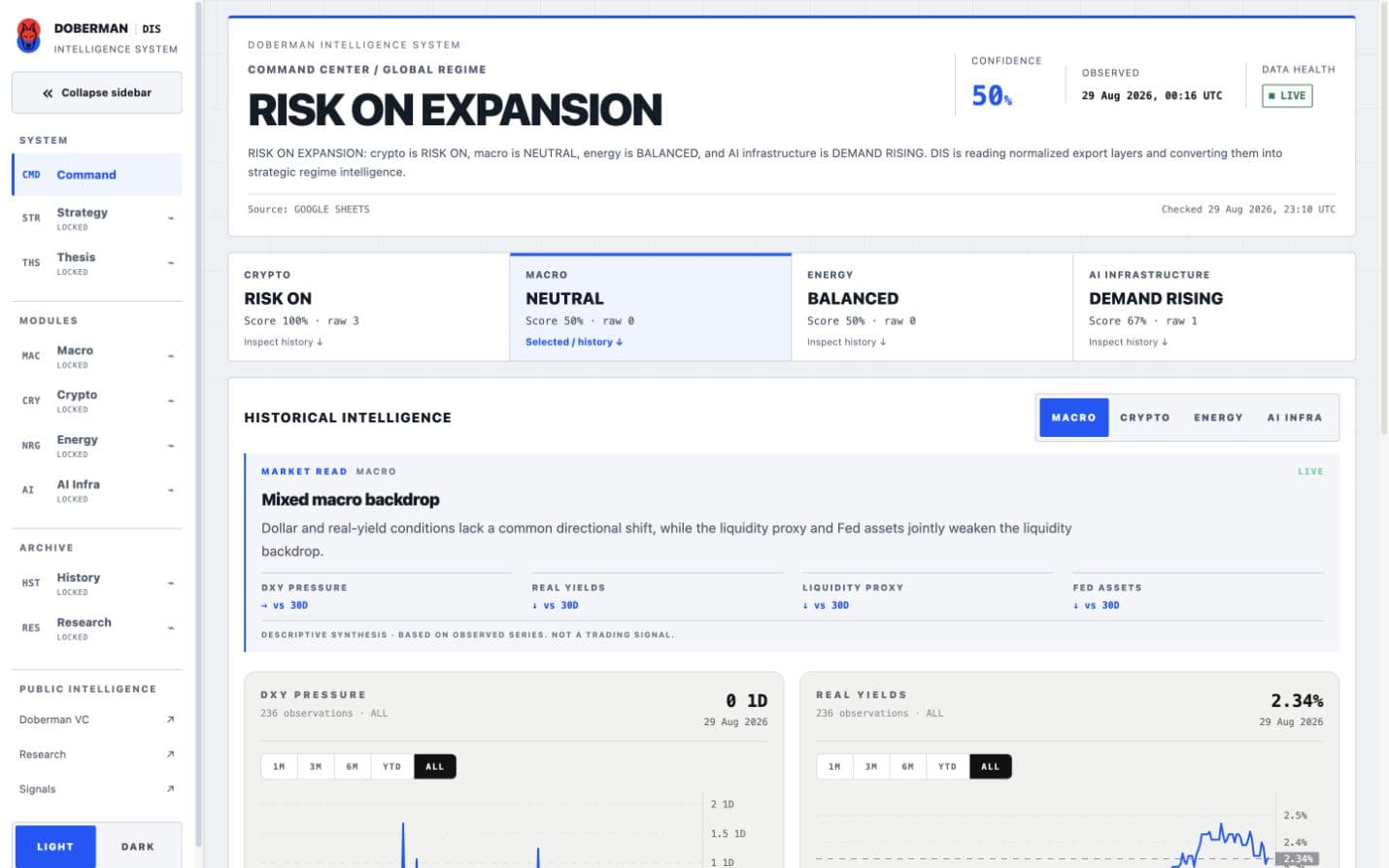Set DXY Pressure chart range to 1M

[x=279, y=767]
